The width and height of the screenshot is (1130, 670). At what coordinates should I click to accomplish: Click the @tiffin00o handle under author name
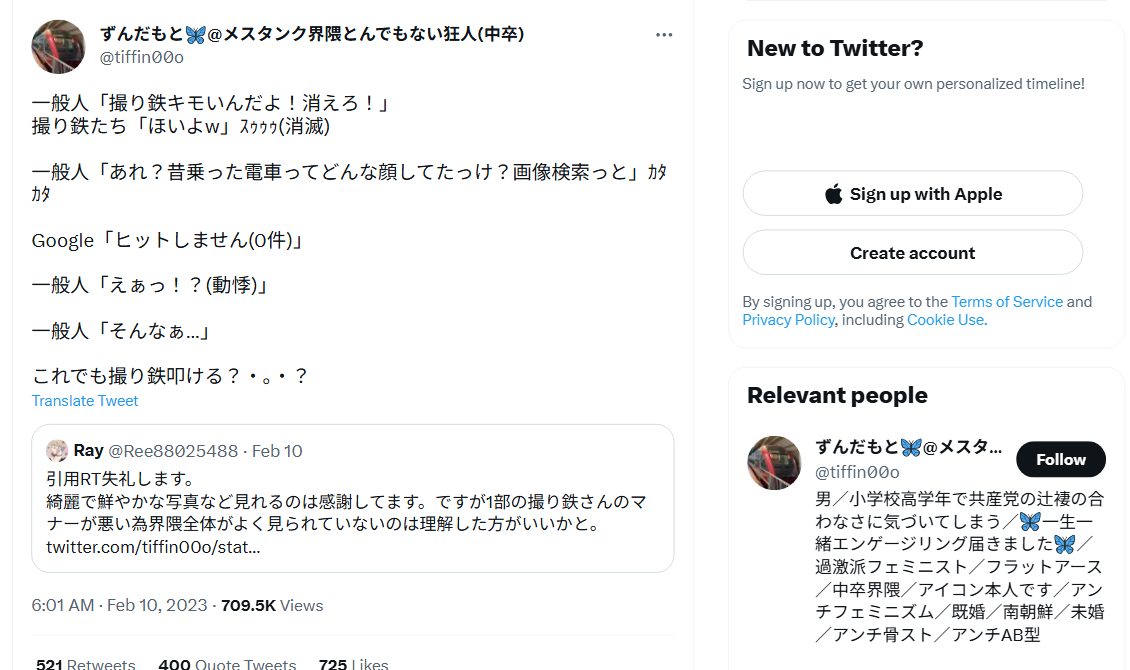142,58
